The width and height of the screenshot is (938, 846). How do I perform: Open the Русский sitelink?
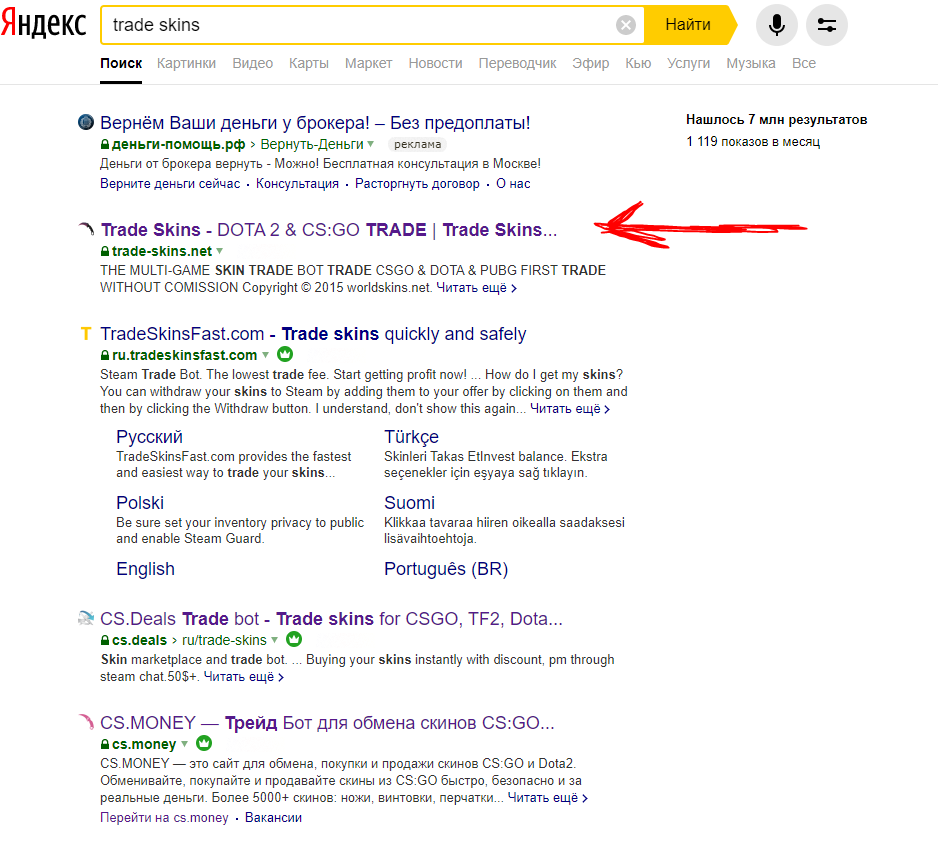(149, 437)
